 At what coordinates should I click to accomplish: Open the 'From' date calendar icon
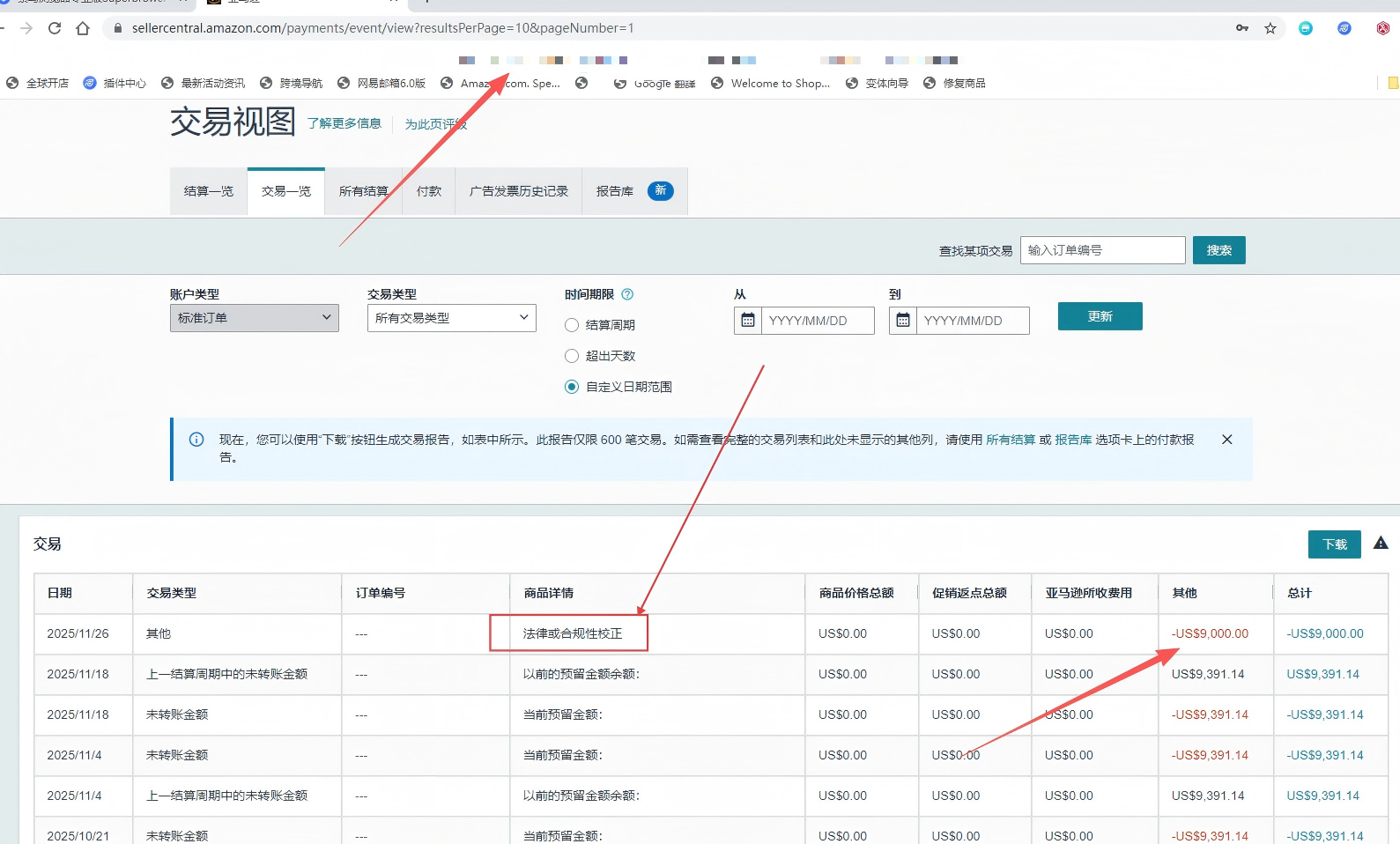[748, 321]
